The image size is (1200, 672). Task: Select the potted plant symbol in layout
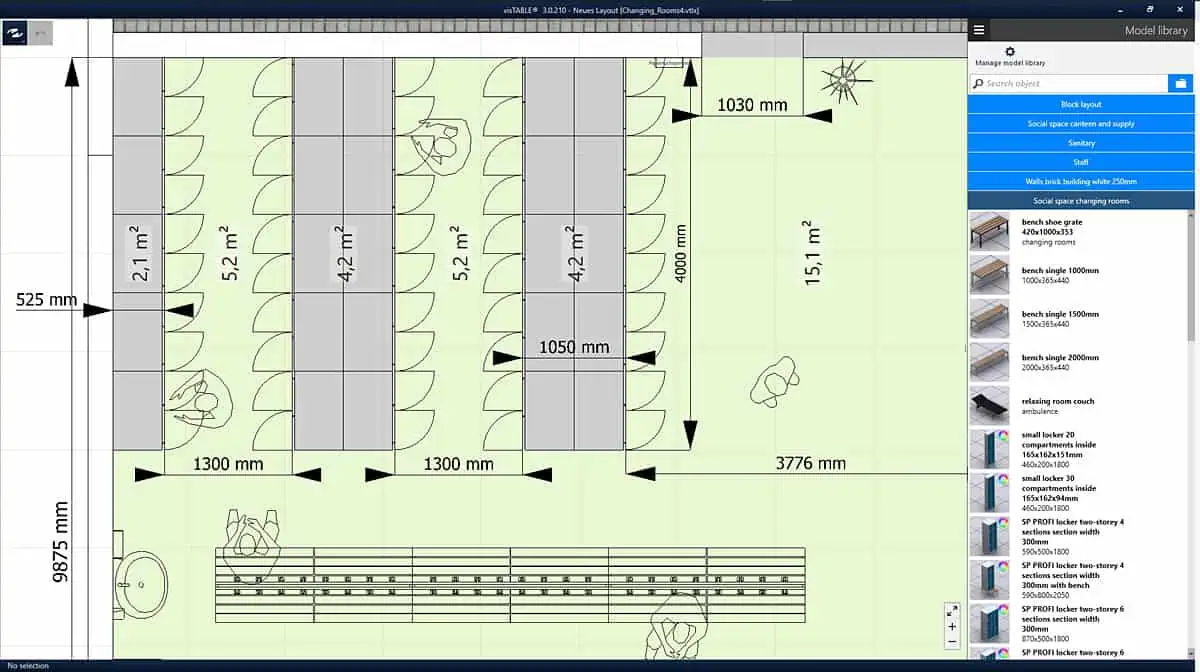847,79
